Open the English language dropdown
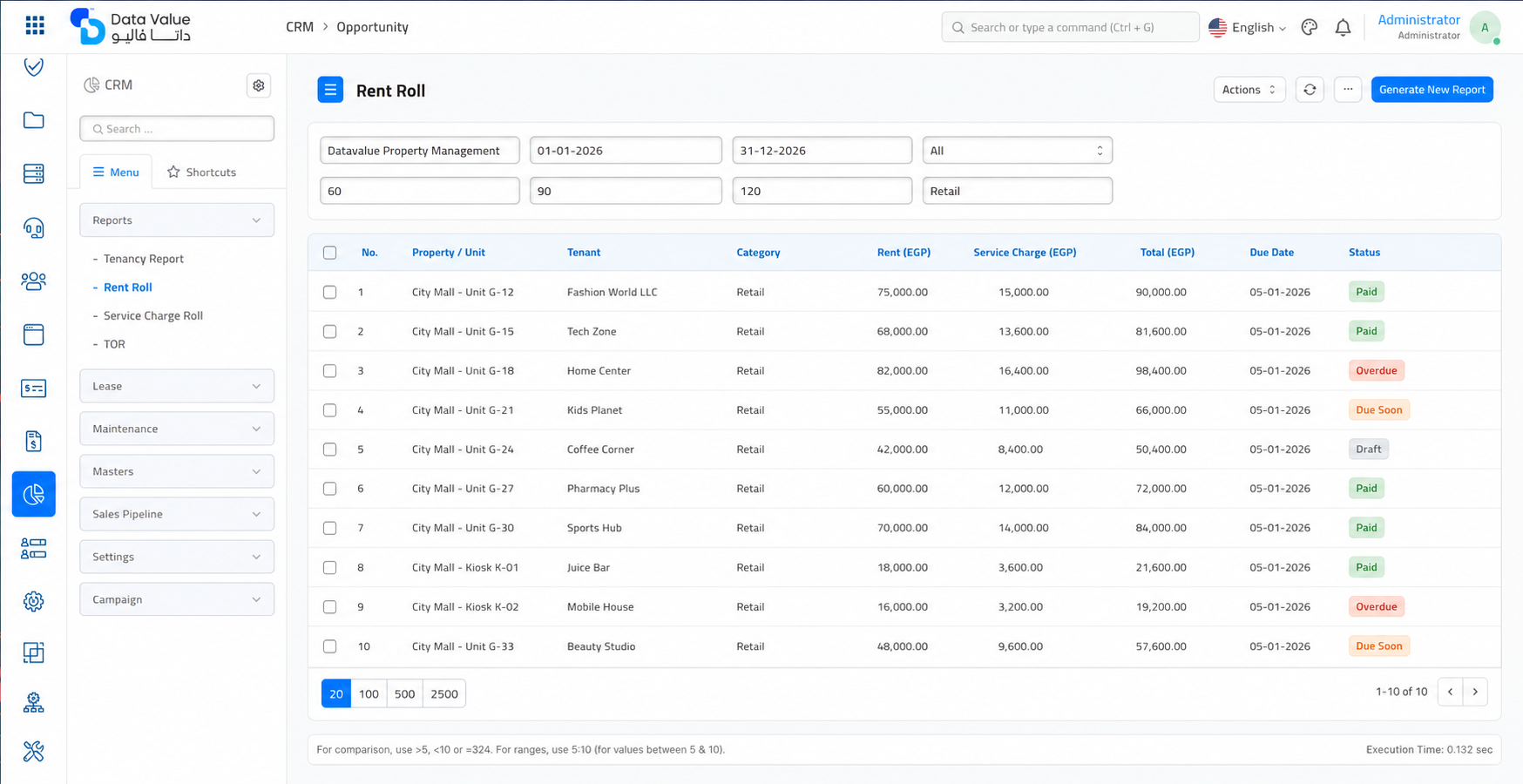The width and height of the screenshot is (1523, 784). (1248, 28)
